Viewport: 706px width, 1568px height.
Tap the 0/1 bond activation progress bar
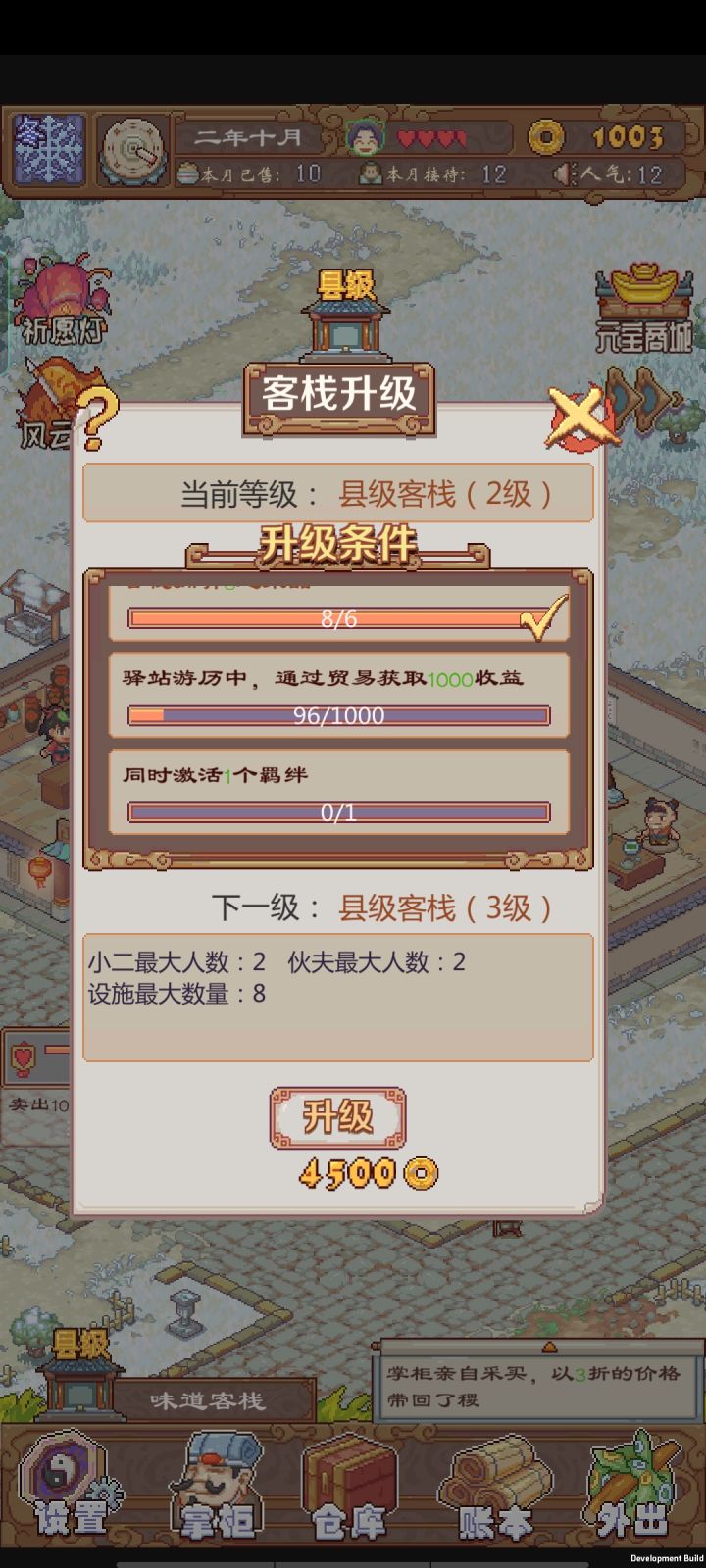pos(338,812)
